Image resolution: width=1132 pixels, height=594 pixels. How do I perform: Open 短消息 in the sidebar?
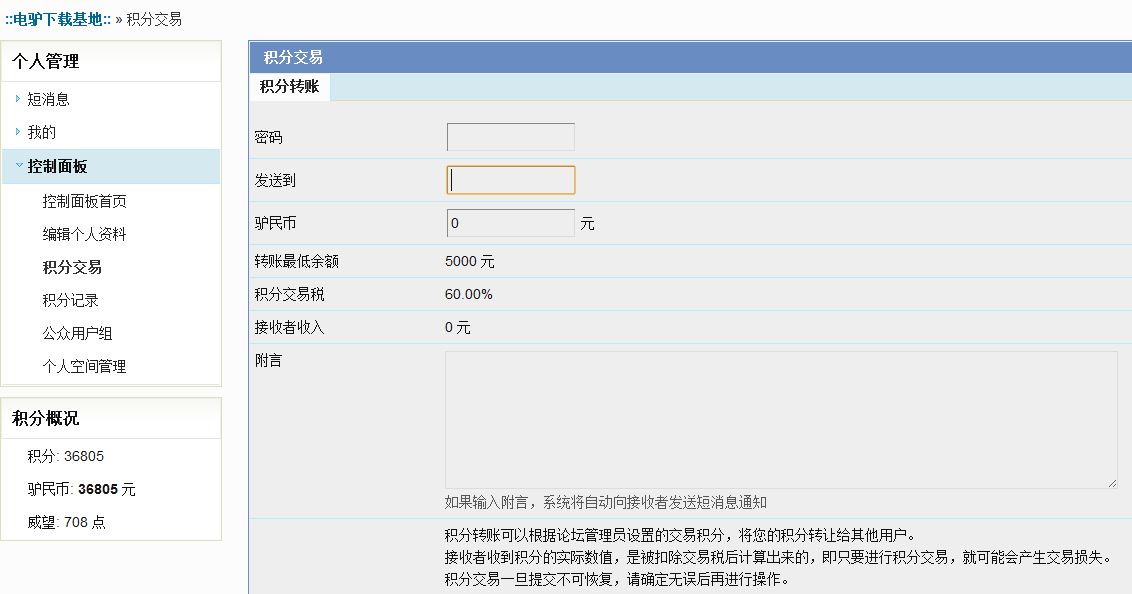point(48,100)
